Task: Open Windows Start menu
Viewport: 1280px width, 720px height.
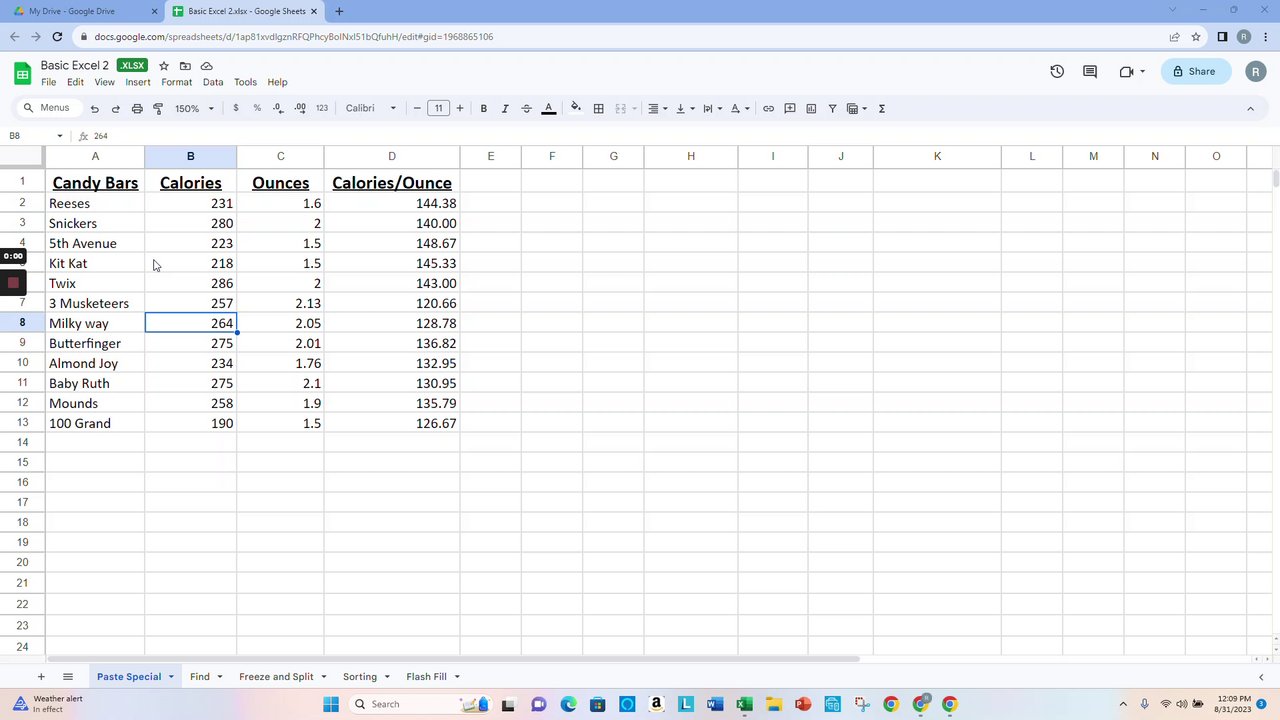Action: (x=331, y=704)
